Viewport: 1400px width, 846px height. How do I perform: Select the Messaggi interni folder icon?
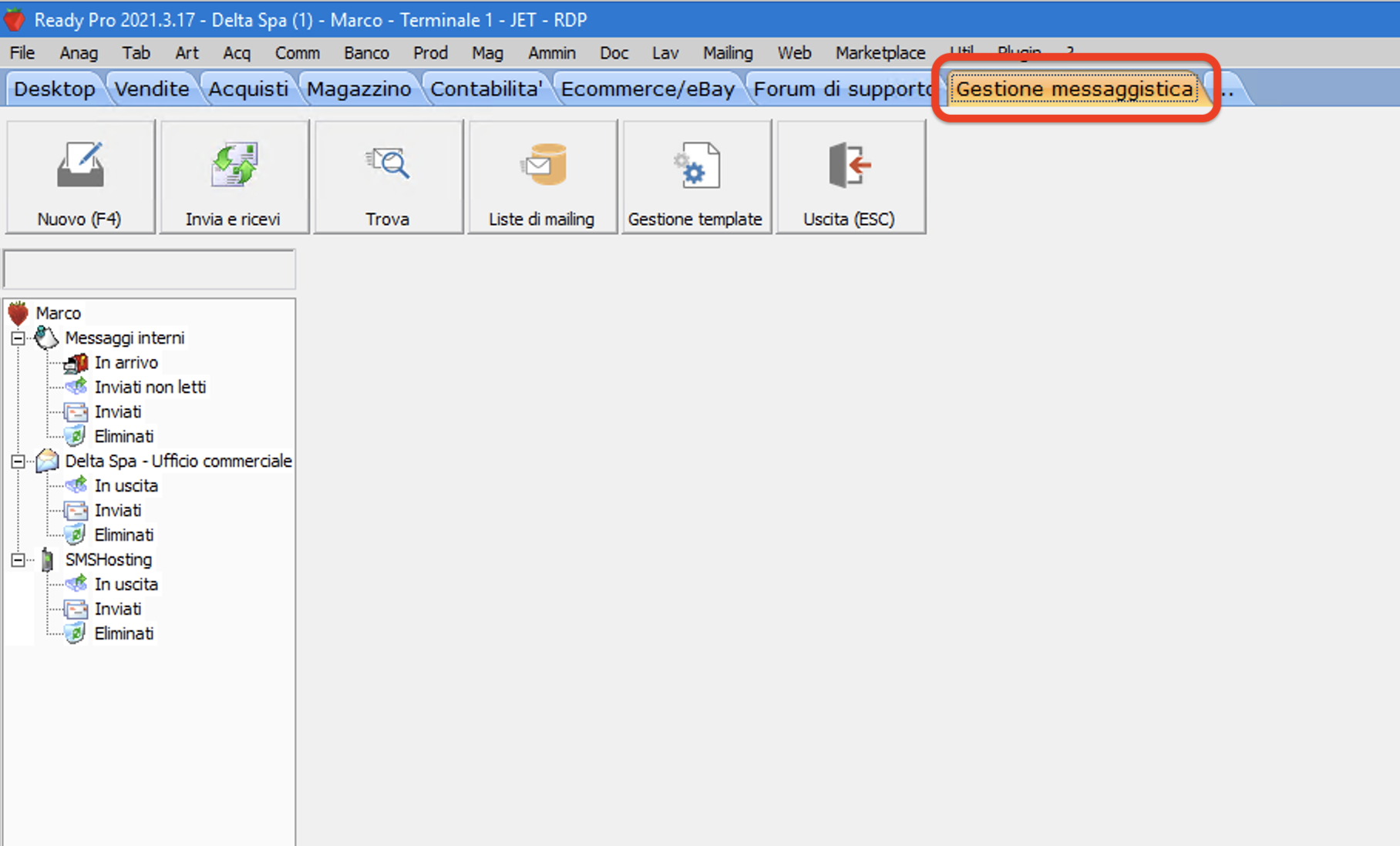coord(46,337)
